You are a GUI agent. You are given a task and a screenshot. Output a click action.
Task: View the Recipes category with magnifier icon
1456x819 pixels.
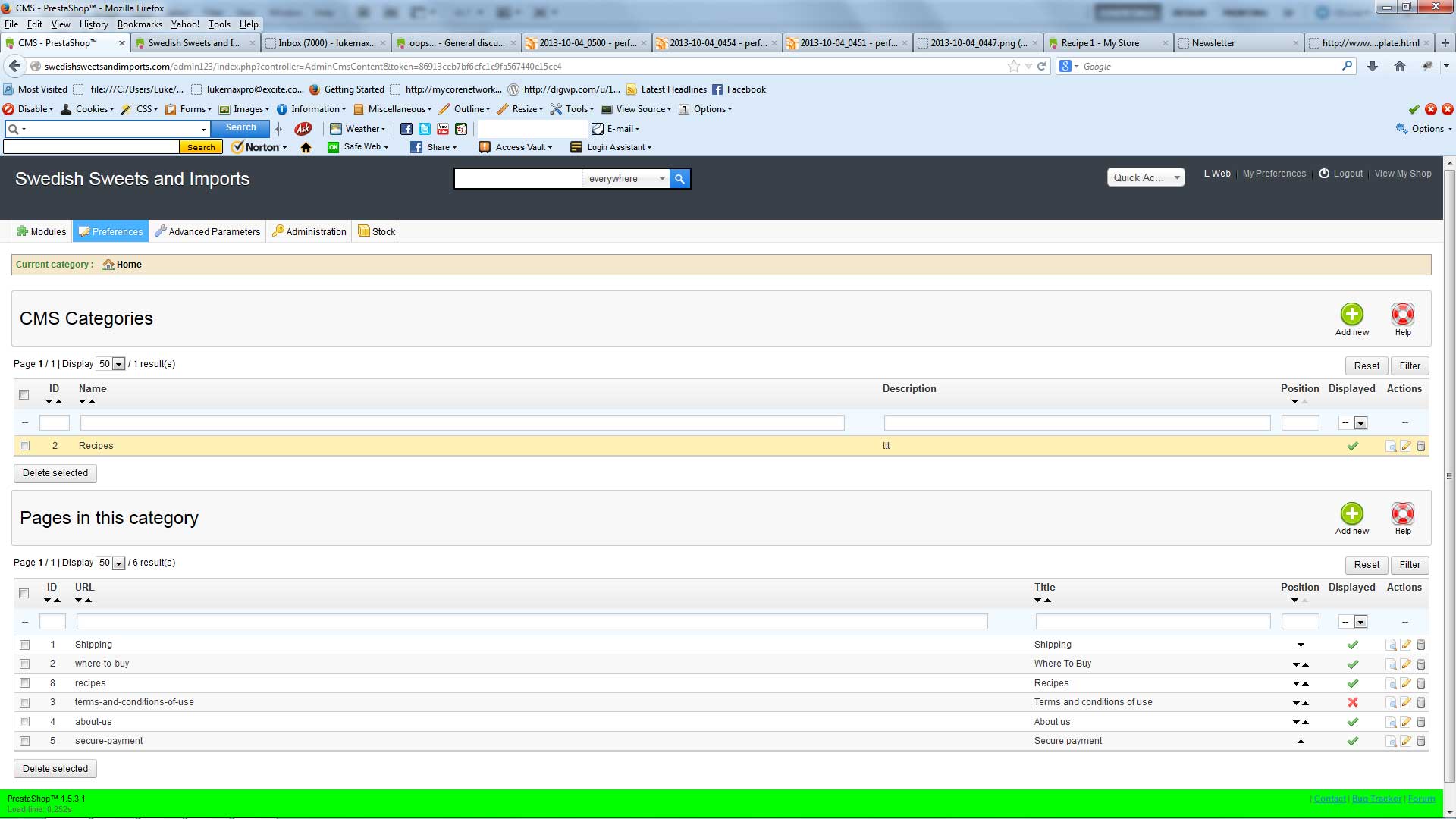tap(1391, 446)
